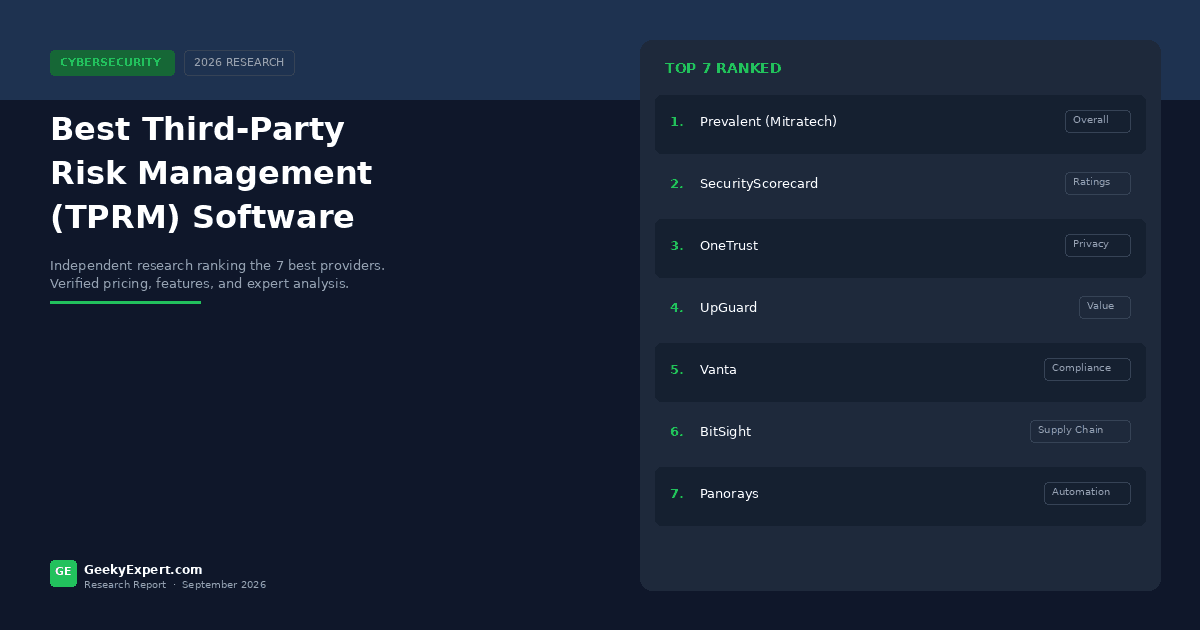
Task: Click the Independent research subtitle text
Action: pyautogui.click(x=217, y=275)
